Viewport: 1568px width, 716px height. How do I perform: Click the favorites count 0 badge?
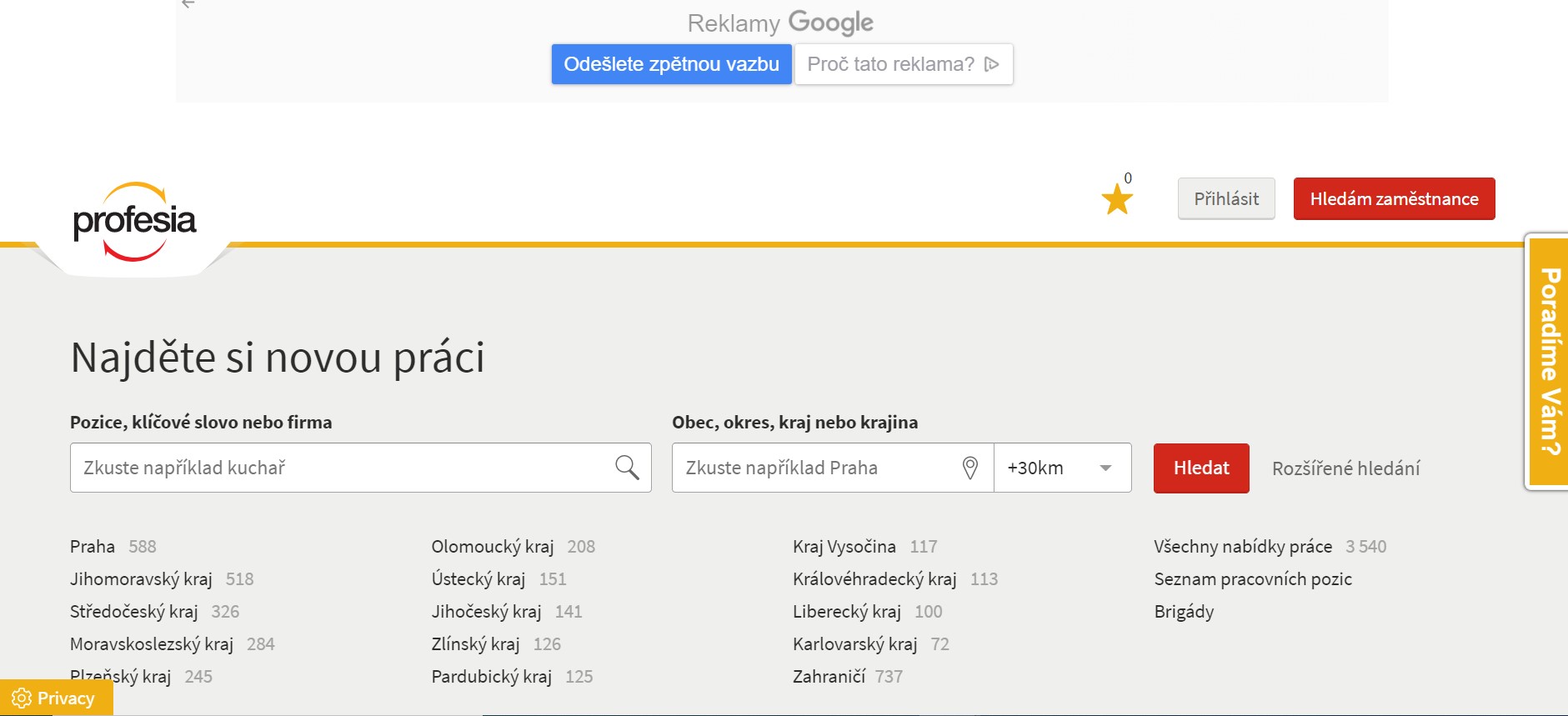click(x=1128, y=178)
